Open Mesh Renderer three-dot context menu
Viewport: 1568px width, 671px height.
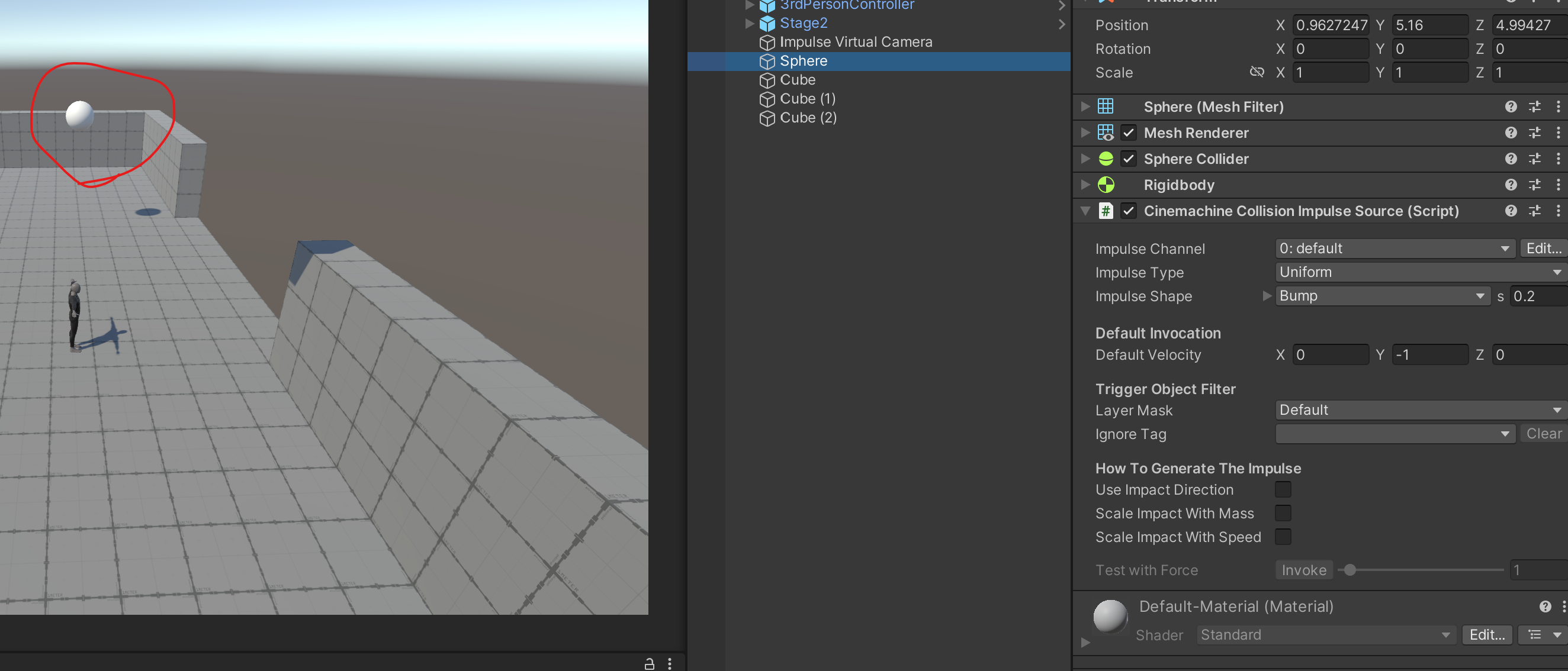[x=1558, y=133]
